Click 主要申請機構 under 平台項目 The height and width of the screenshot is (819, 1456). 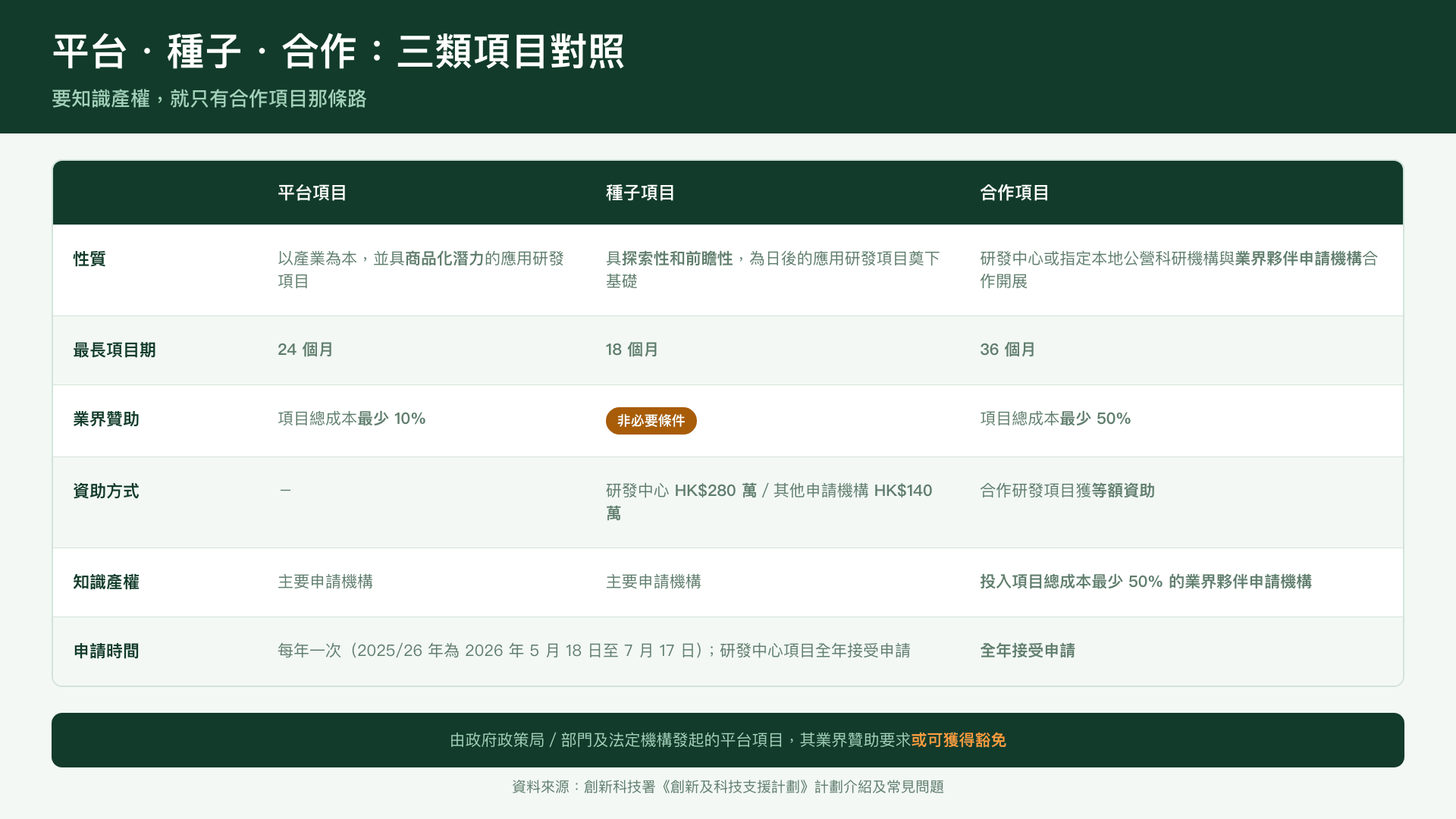pyautogui.click(x=325, y=582)
